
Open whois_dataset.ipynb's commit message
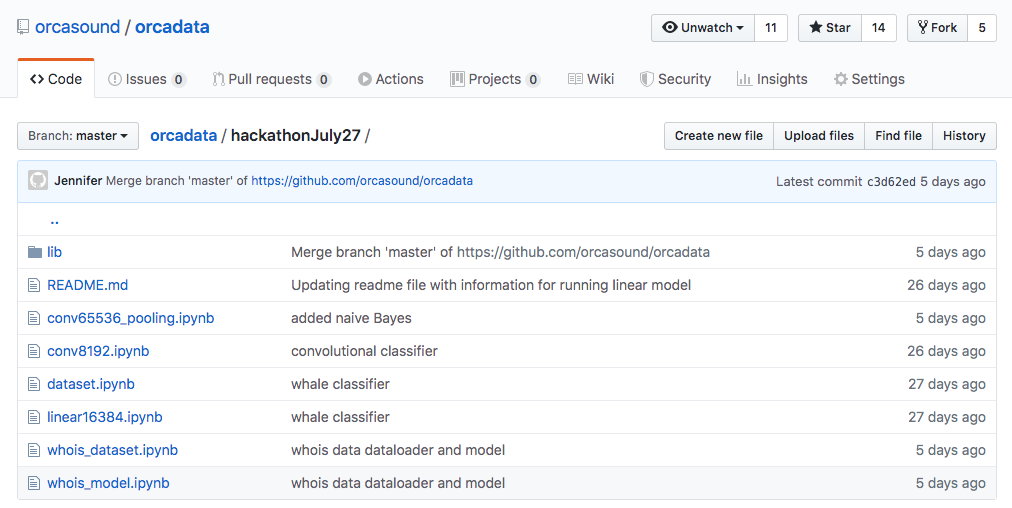coord(398,449)
